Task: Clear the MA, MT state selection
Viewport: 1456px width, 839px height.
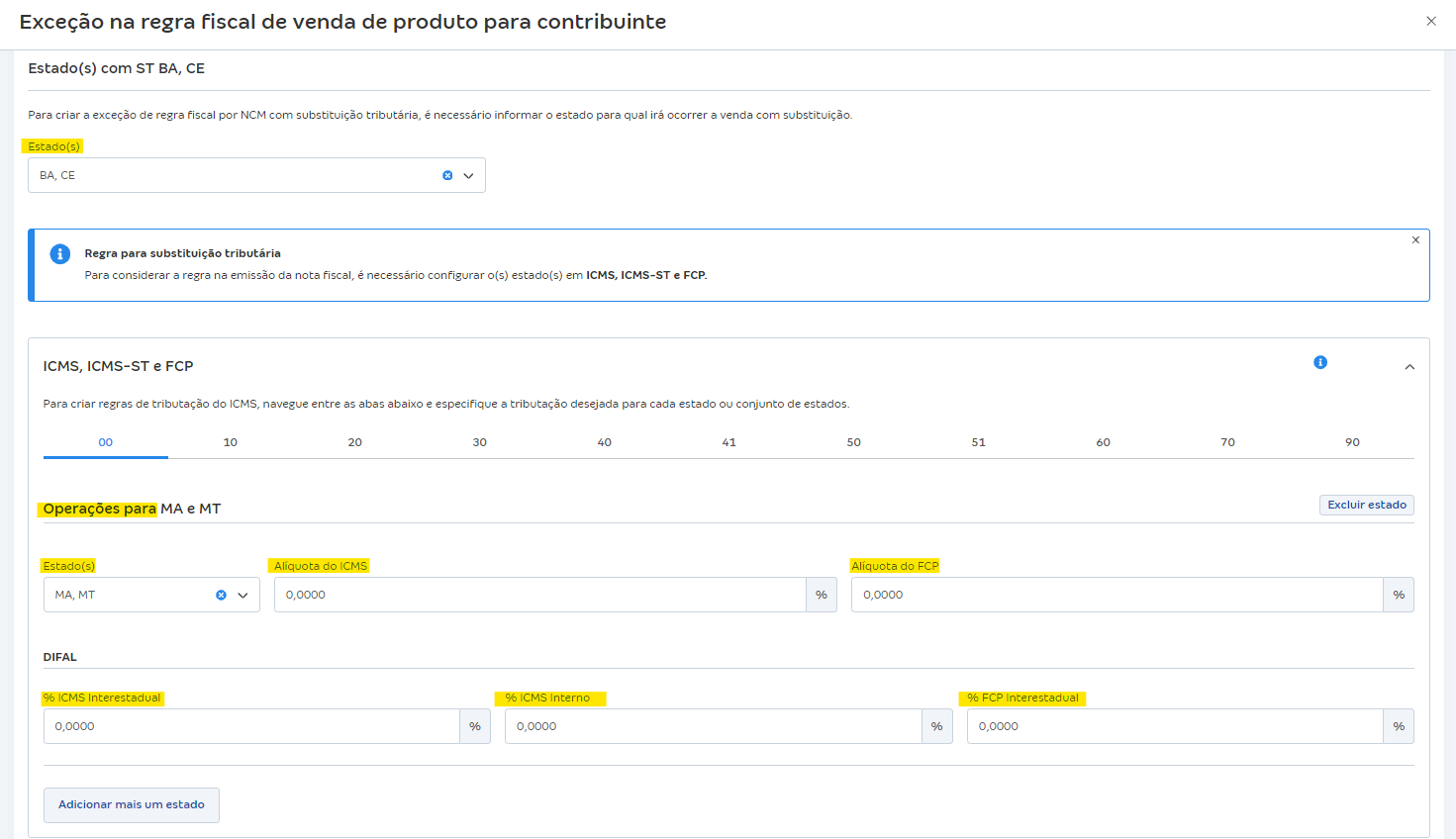Action: pos(221,595)
